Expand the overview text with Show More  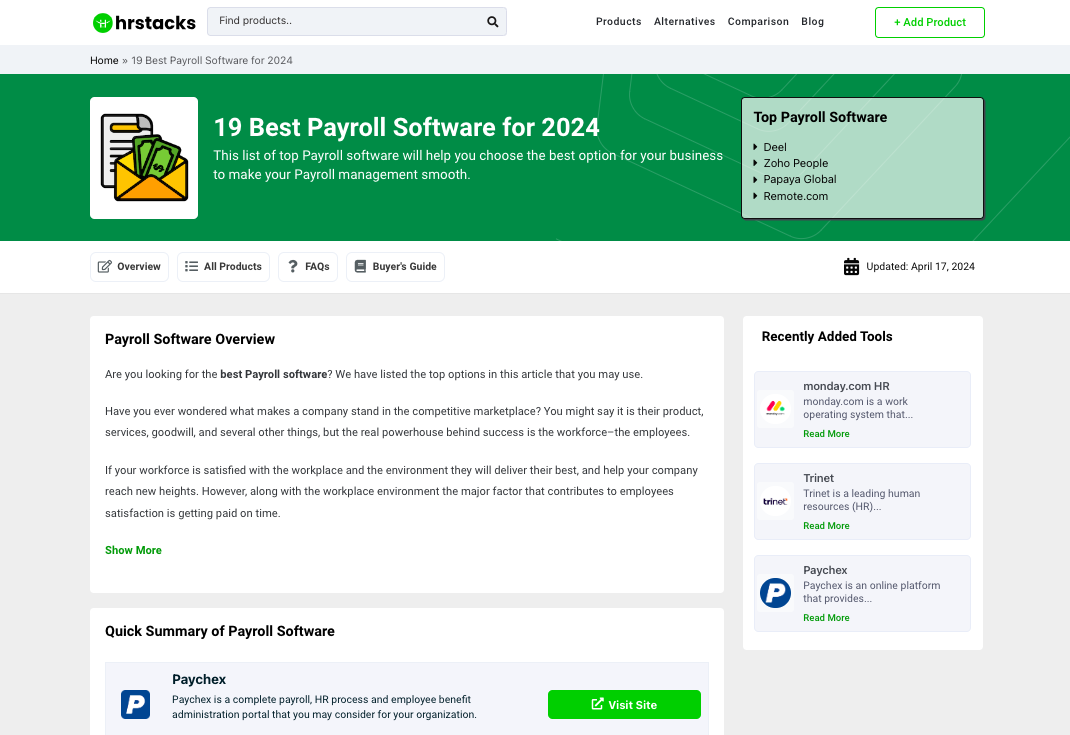coord(133,550)
